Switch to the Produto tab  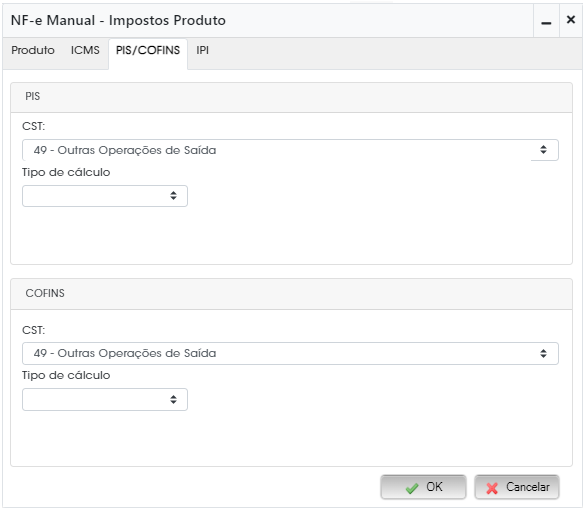(x=33, y=50)
